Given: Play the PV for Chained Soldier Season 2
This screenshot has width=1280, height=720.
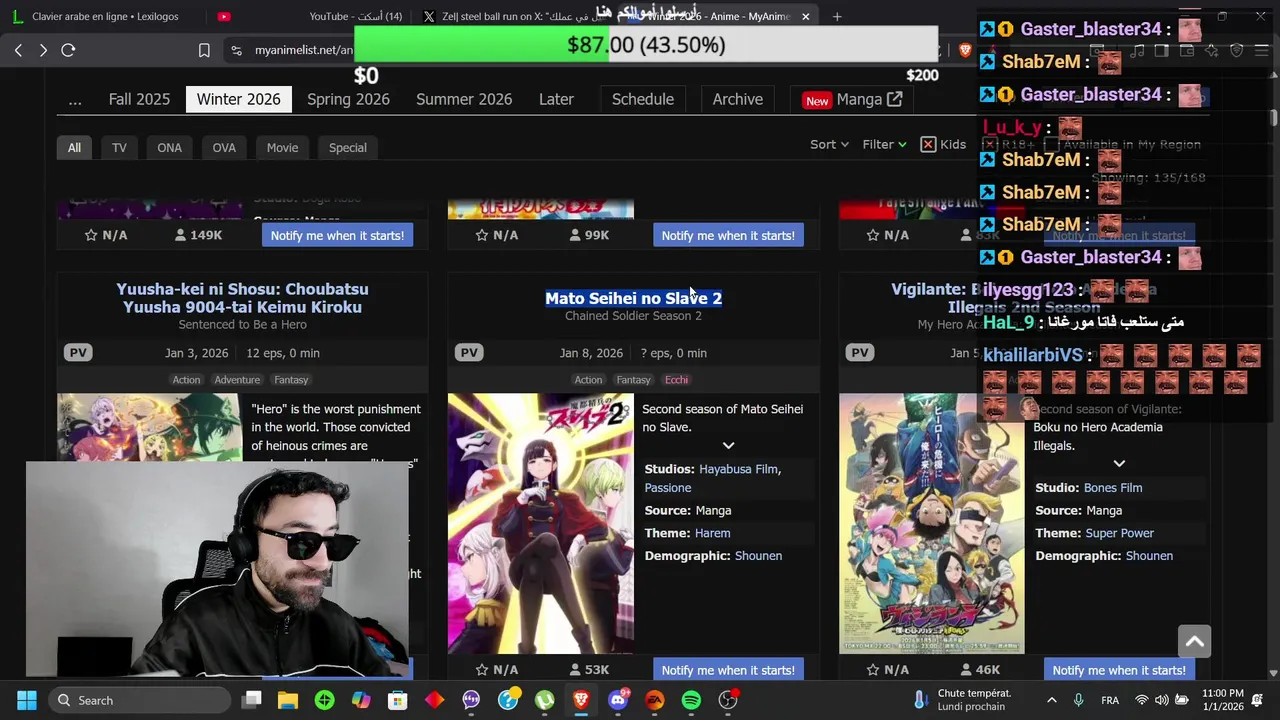Looking at the screenshot, I should click(469, 352).
